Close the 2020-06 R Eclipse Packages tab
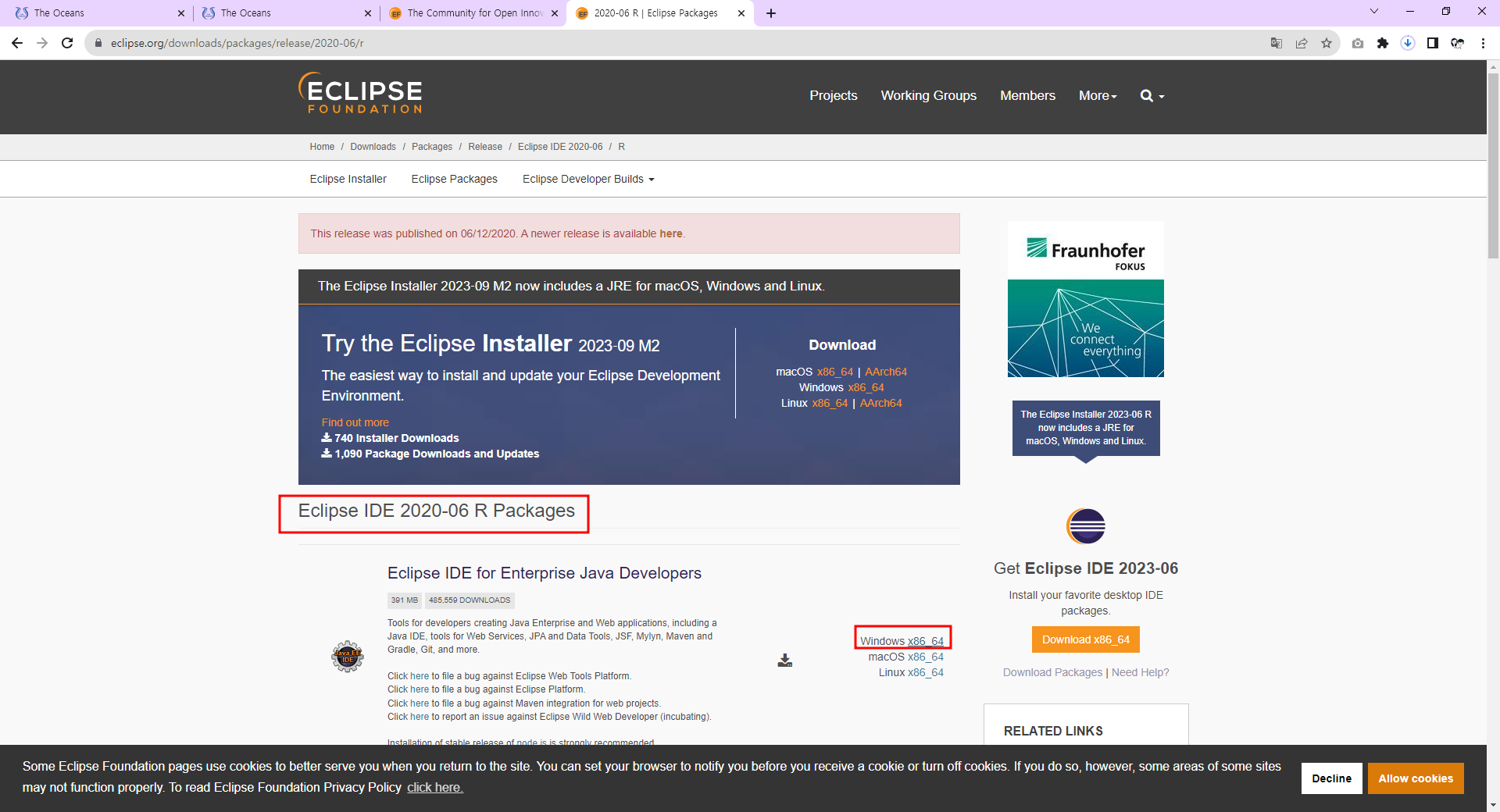The height and width of the screenshot is (812, 1500). (x=741, y=13)
